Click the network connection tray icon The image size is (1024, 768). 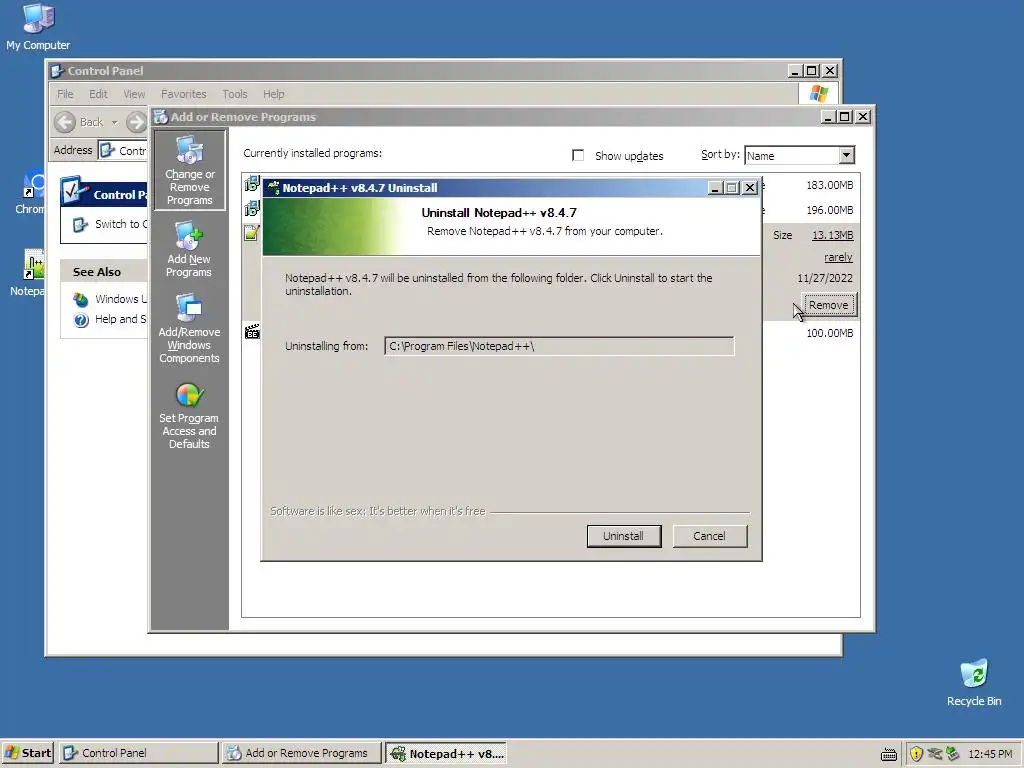(952, 754)
